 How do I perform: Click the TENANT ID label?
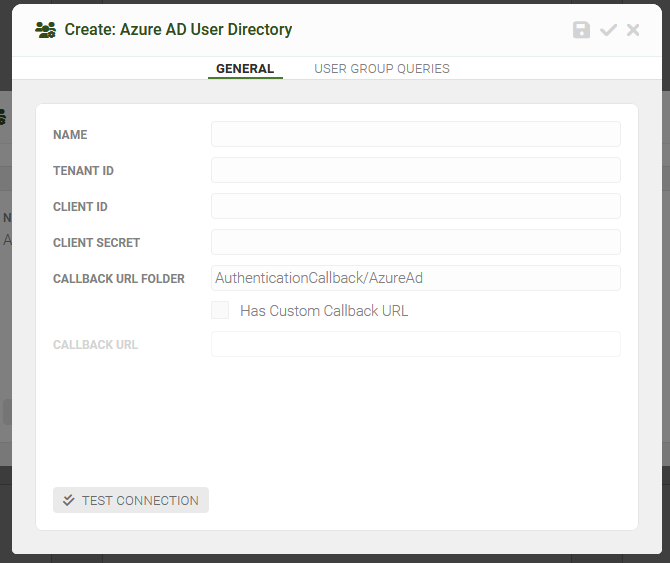coord(83,170)
